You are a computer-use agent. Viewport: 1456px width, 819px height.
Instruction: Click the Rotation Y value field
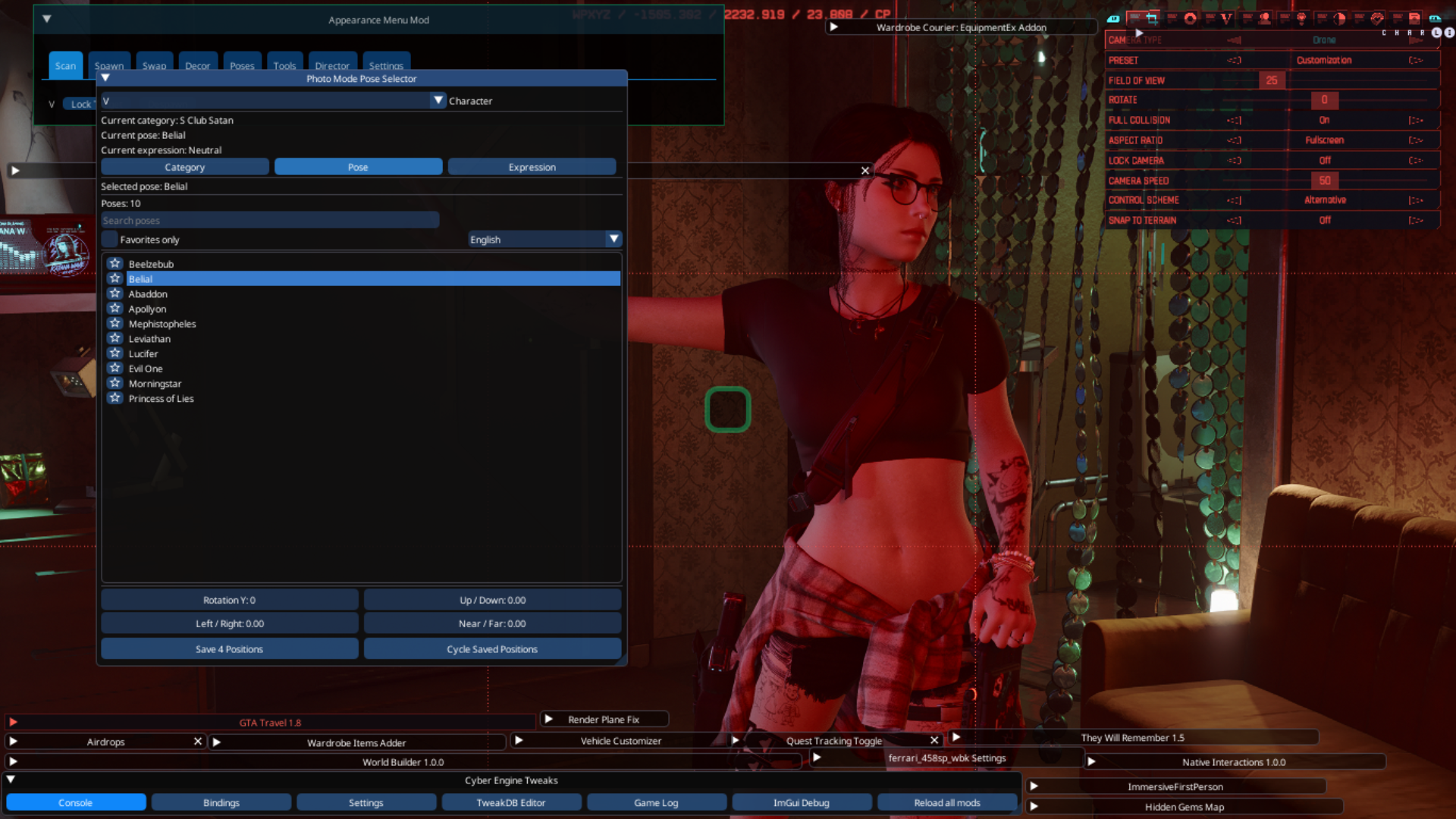[230, 600]
